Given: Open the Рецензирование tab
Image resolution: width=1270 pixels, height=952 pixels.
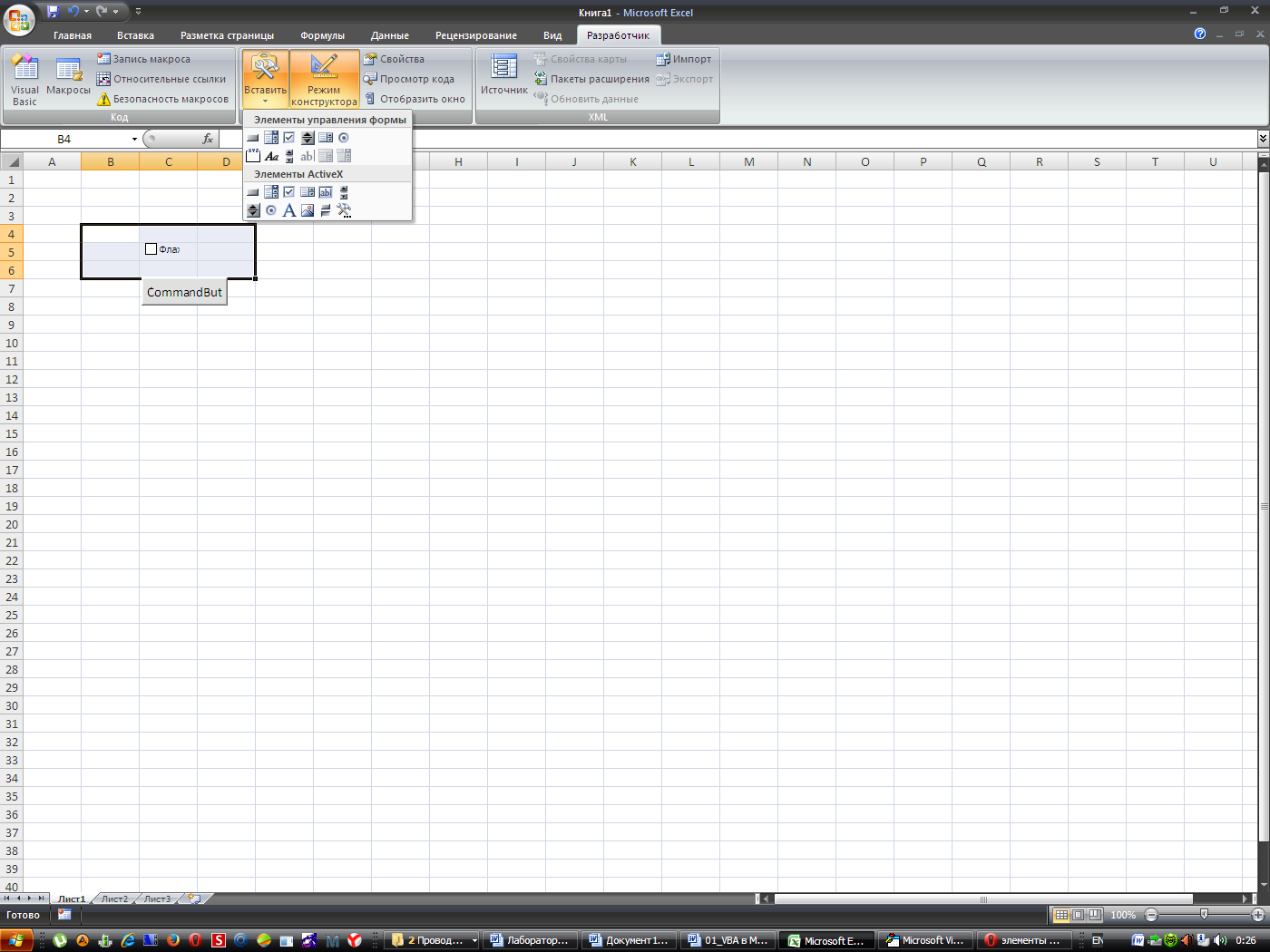Looking at the screenshot, I should 476,35.
